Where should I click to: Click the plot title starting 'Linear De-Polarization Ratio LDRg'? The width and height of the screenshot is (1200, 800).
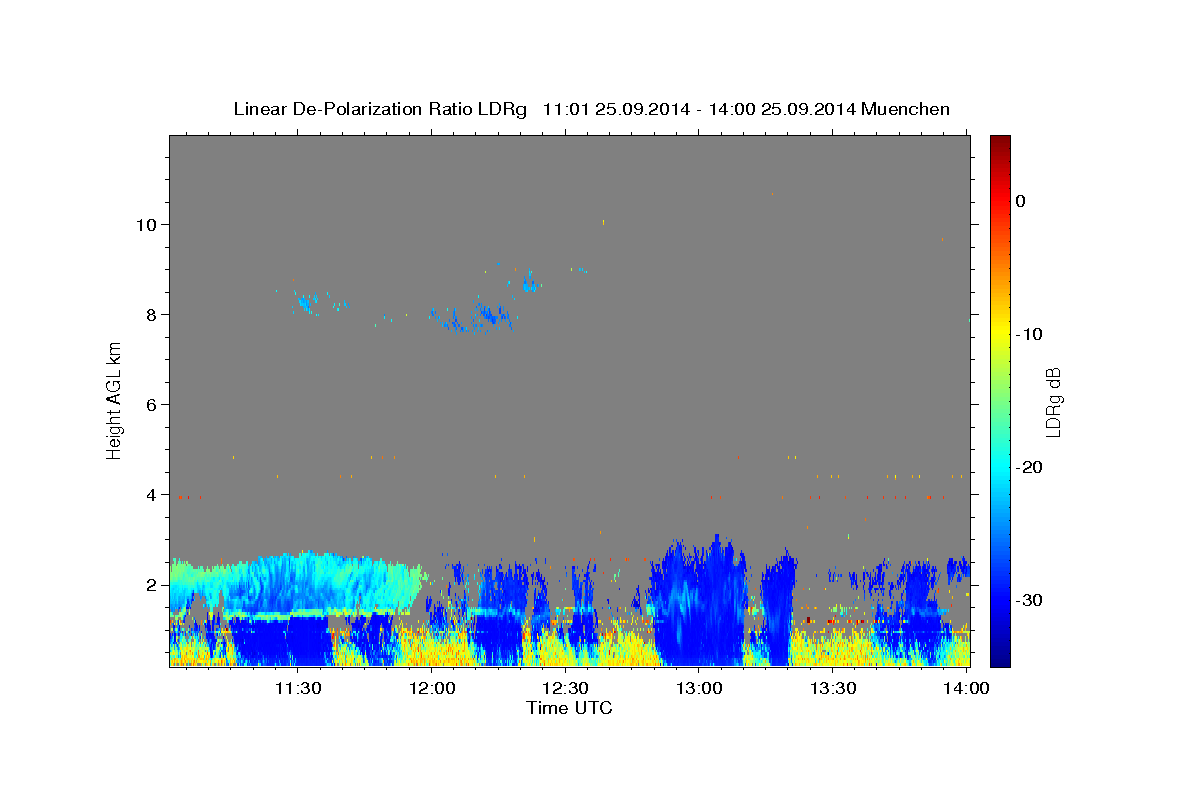[591, 109]
